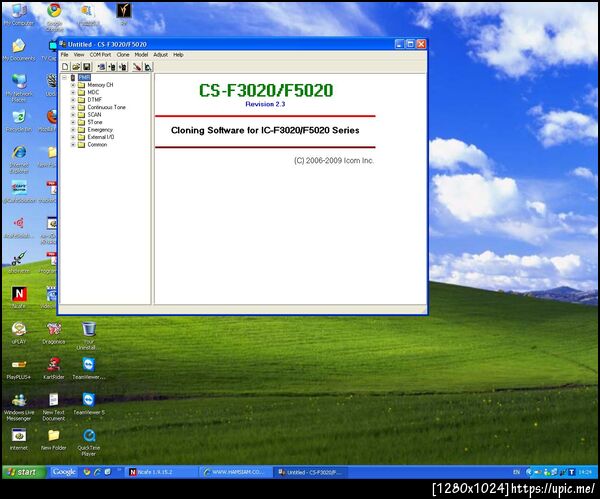Screen dimensions: 600x499
Task: Open My Network Places desktop icon
Action: [x=18, y=88]
